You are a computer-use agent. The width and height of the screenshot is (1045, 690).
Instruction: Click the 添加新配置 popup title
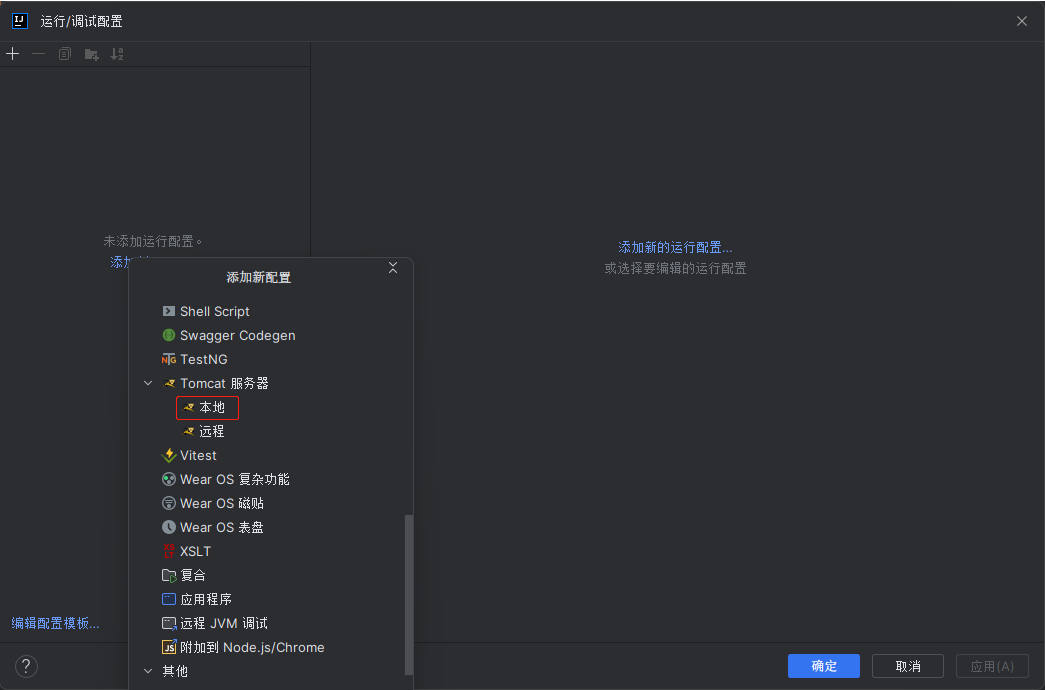click(259, 277)
